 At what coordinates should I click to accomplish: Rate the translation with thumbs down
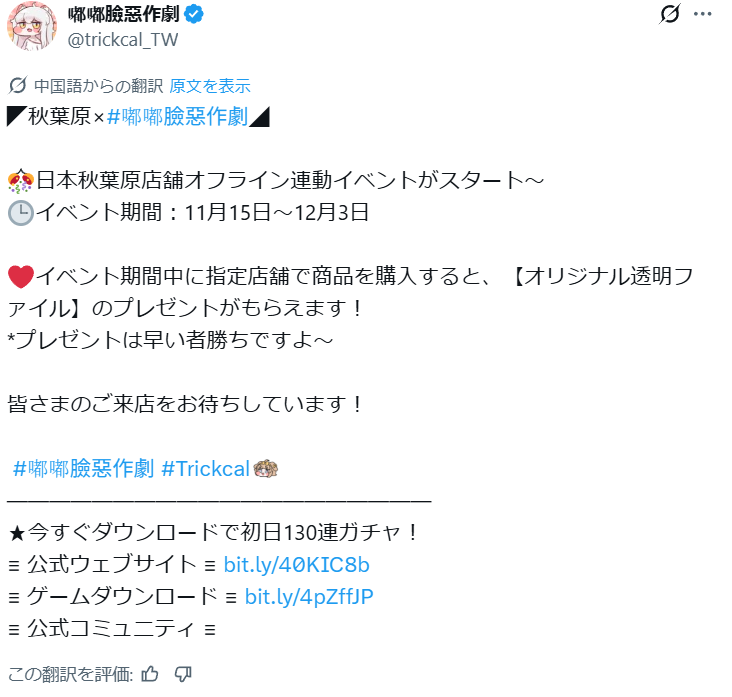[x=183, y=674]
